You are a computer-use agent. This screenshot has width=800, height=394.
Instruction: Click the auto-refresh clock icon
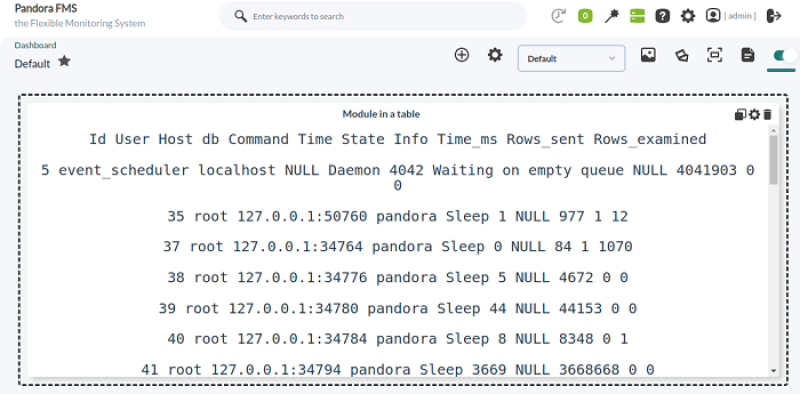(559, 16)
